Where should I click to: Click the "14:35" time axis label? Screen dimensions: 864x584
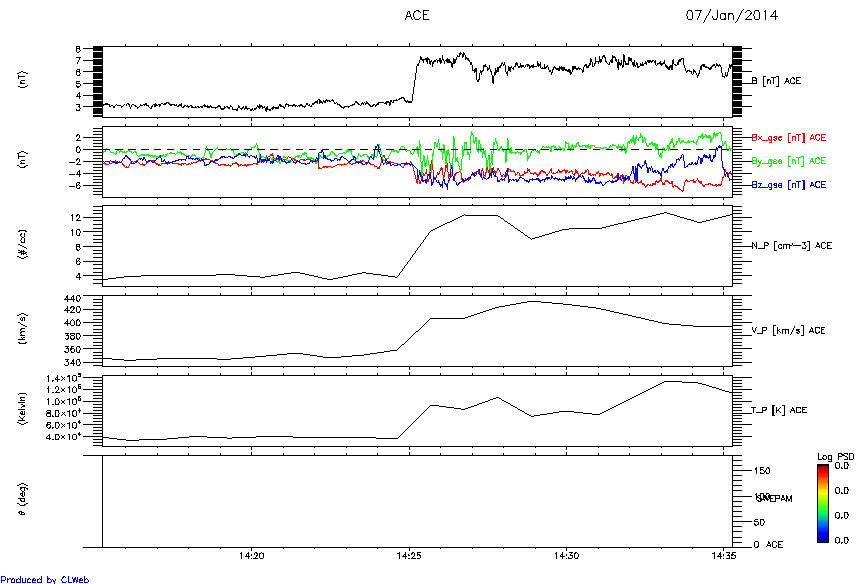(x=723, y=556)
